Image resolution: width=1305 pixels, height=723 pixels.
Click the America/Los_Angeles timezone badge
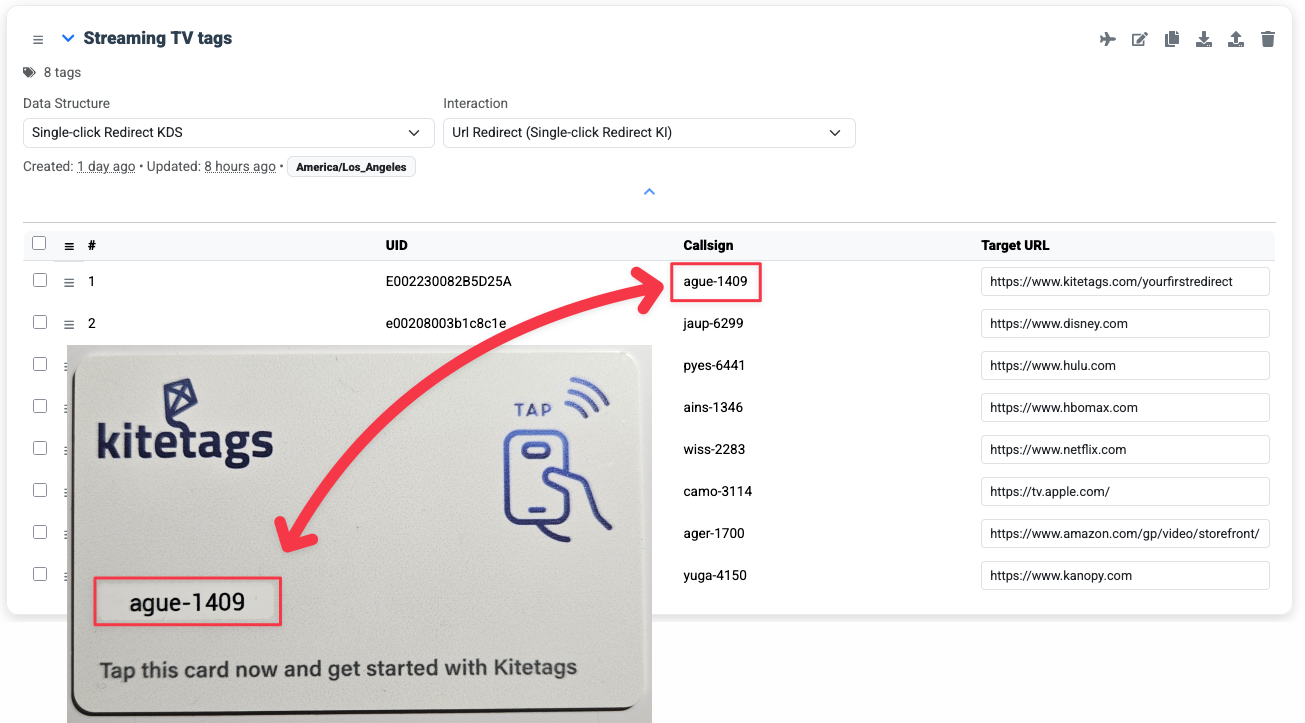(x=351, y=167)
